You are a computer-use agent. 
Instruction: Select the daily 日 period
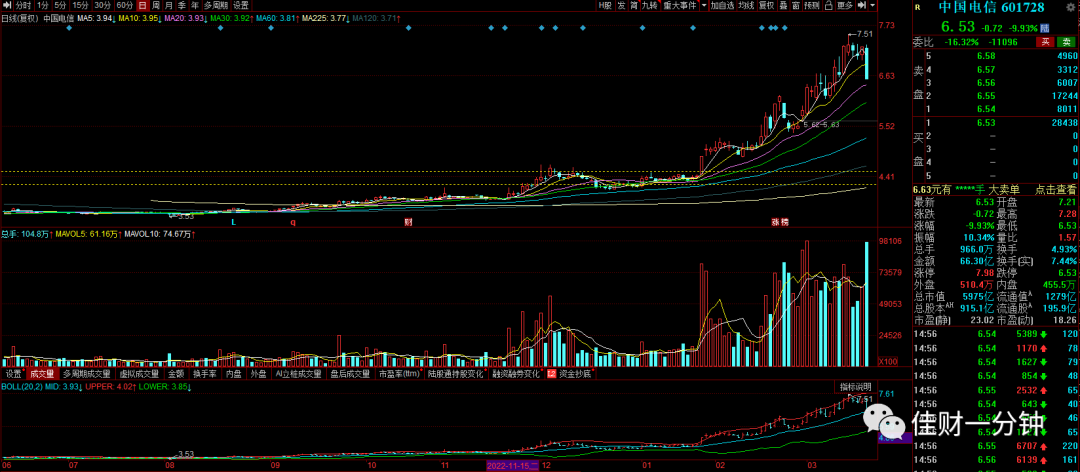click(143, 5)
